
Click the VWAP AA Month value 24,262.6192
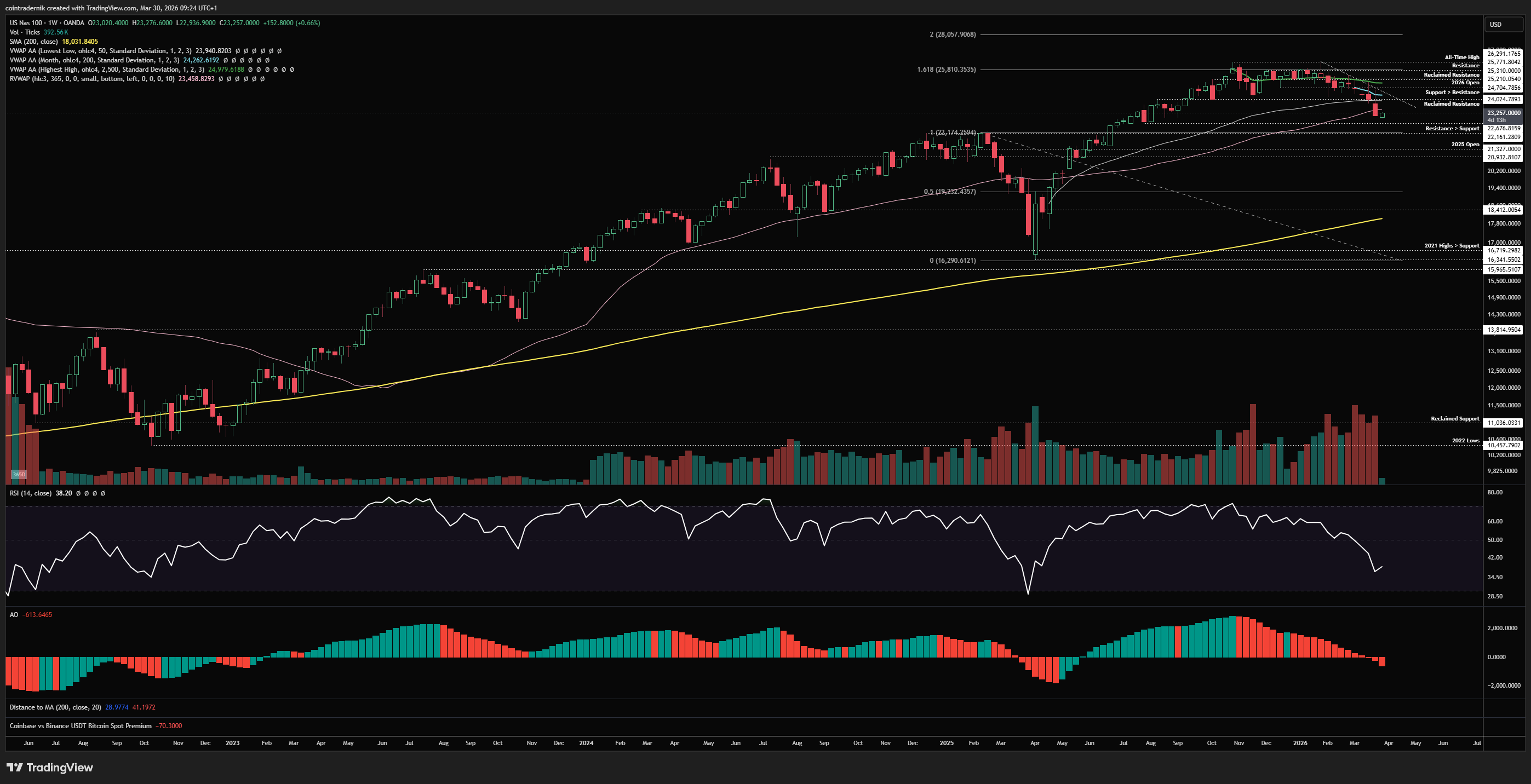coord(201,60)
